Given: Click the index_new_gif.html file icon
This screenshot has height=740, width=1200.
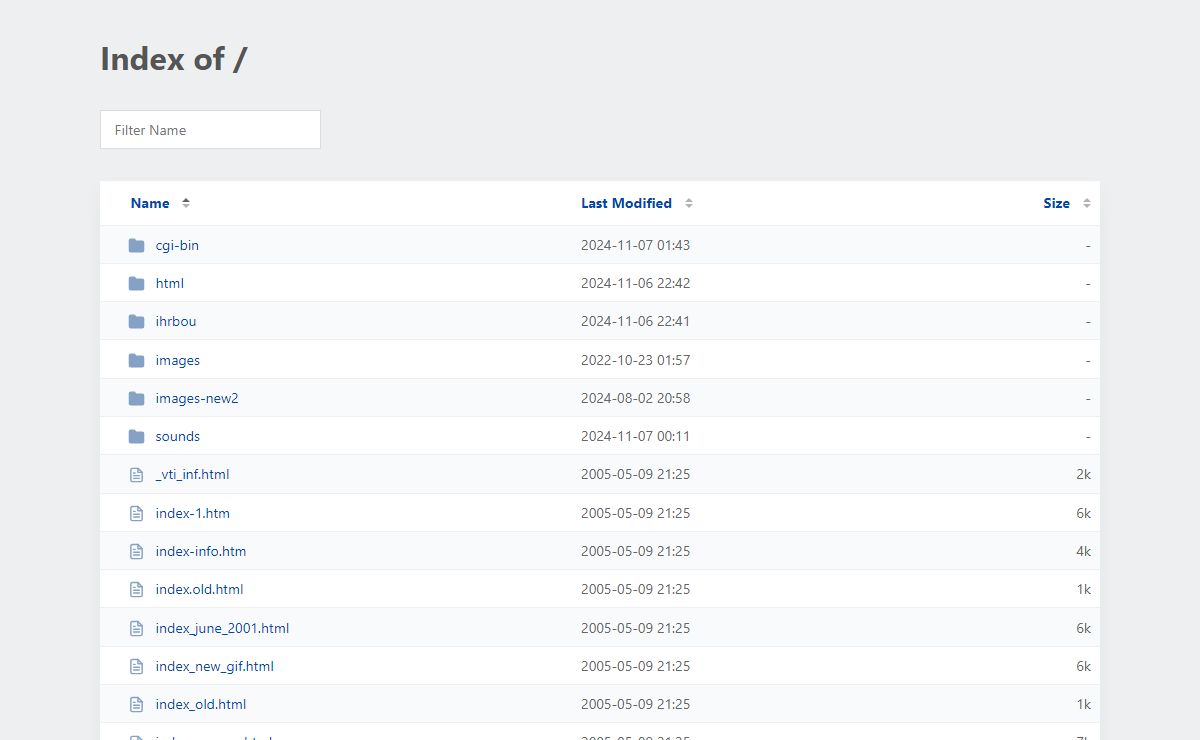Looking at the screenshot, I should tap(137, 667).
